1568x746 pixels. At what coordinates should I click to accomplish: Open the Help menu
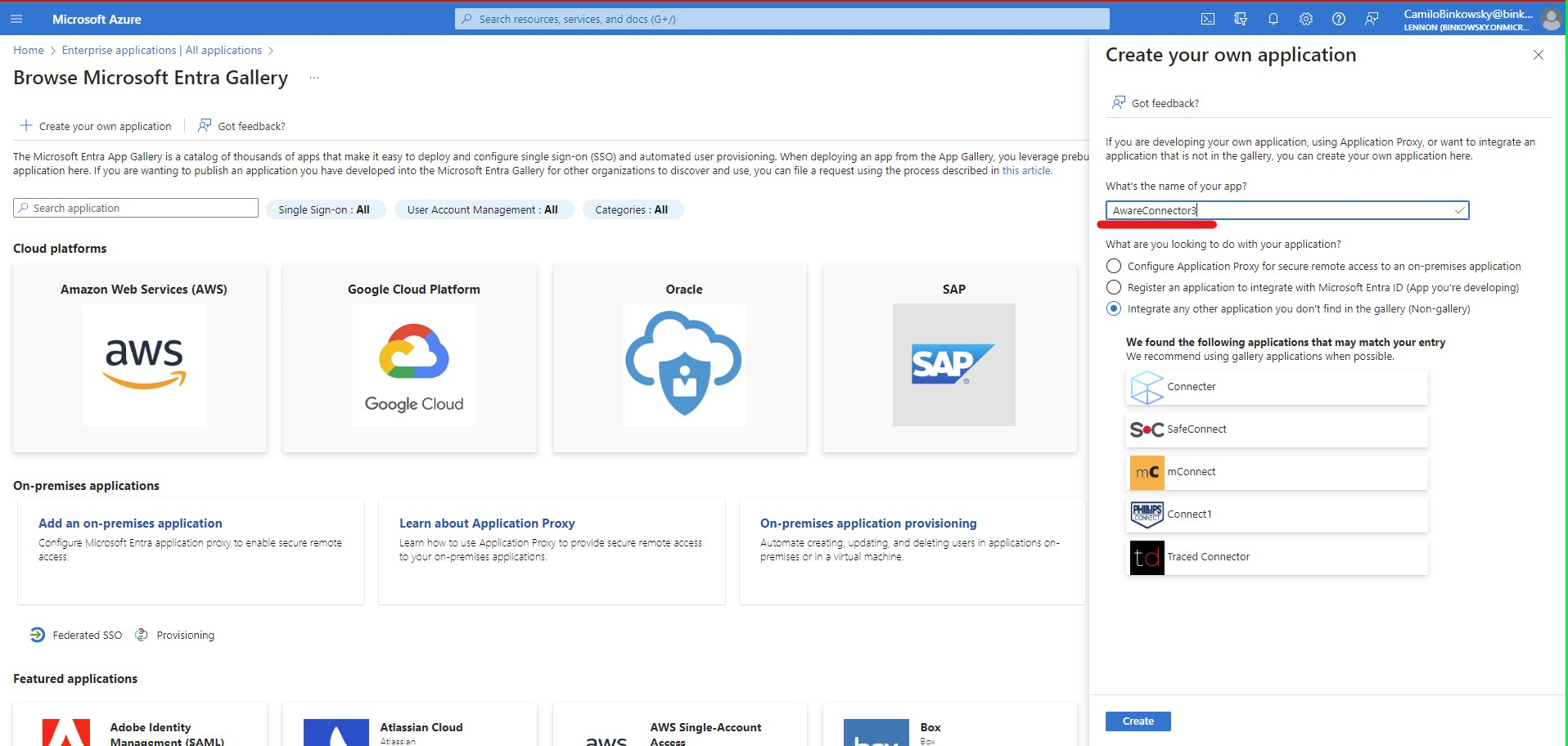[x=1339, y=18]
